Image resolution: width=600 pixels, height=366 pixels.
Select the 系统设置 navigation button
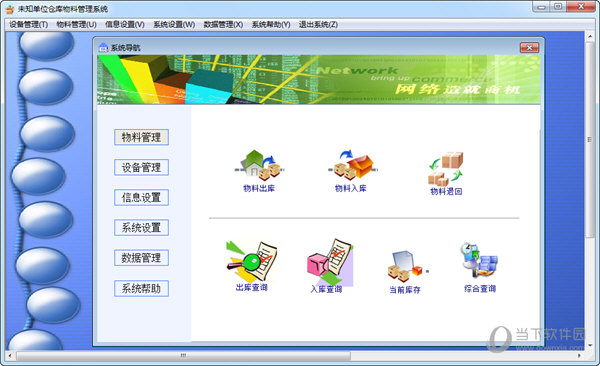(141, 228)
